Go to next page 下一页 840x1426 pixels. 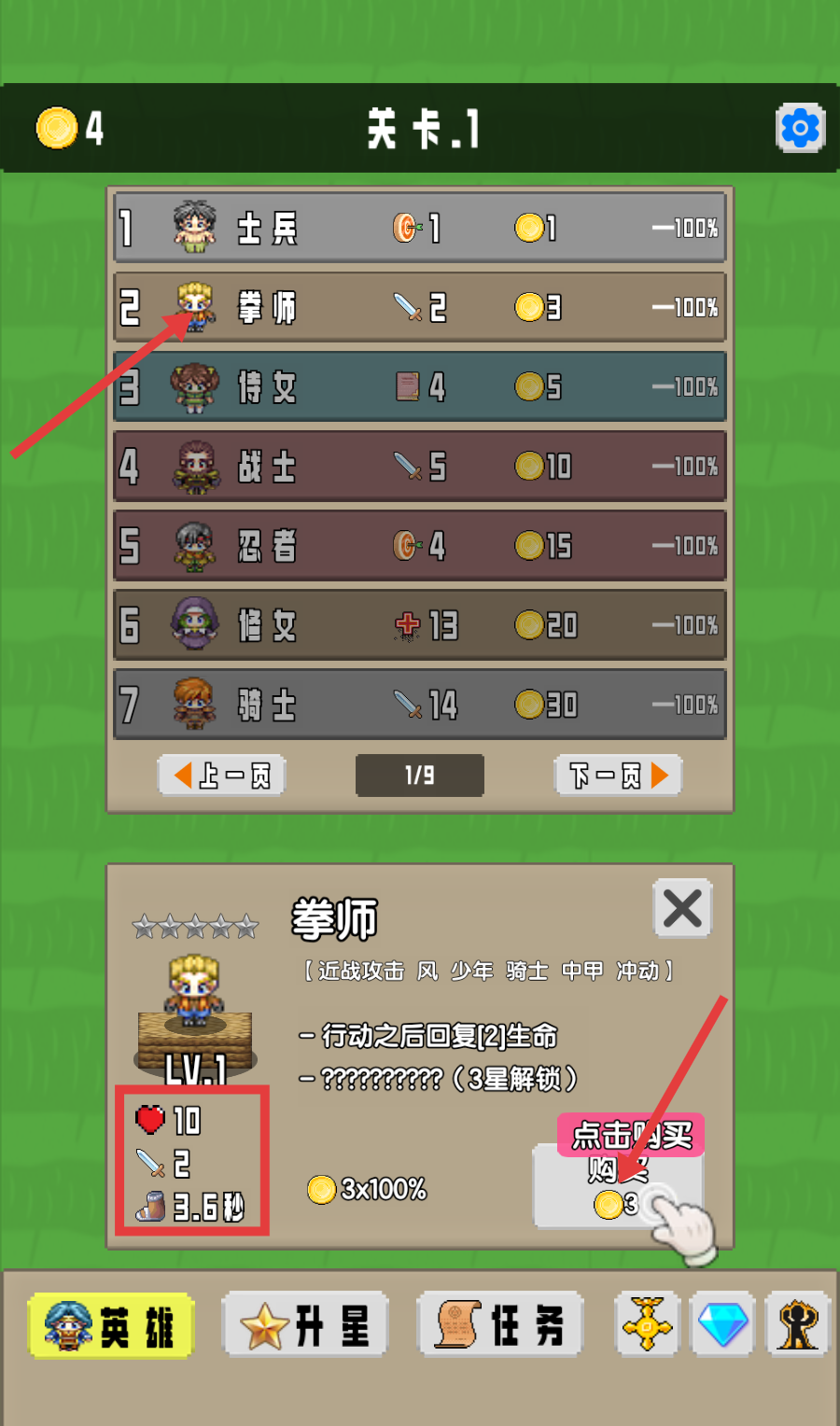618,776
